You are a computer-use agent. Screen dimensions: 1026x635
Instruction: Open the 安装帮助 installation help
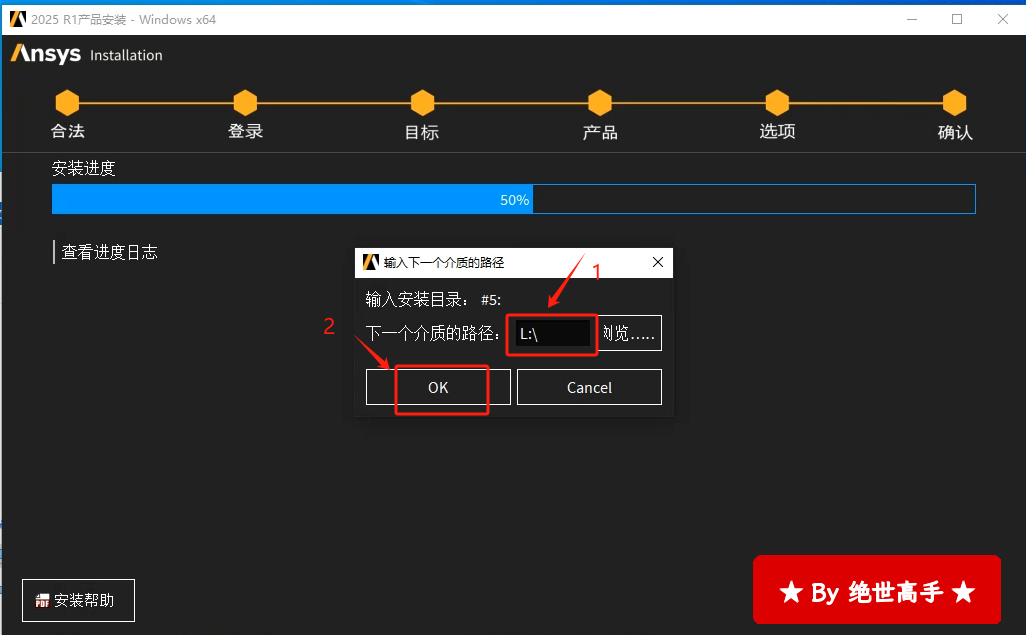pos(78,600)
